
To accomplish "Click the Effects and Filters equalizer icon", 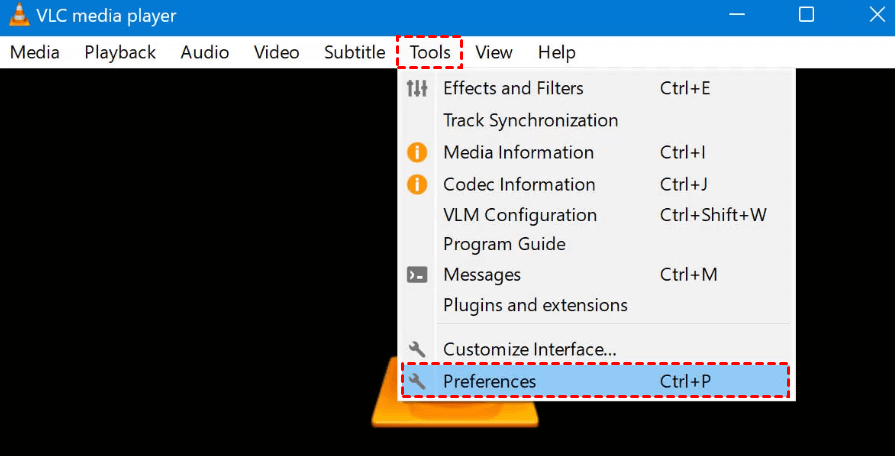I will pos(417,88).
